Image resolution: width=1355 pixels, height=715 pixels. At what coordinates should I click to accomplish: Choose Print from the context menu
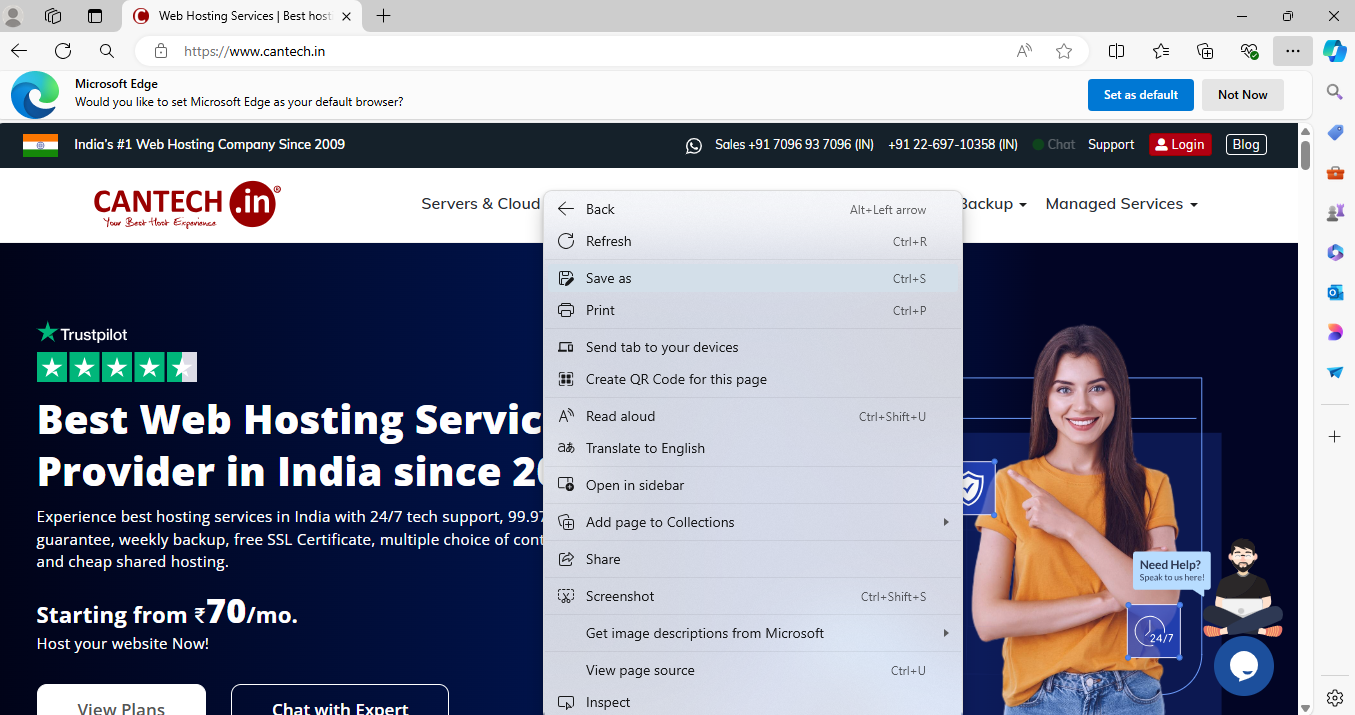pyautogui.click(x=752, y=310)
